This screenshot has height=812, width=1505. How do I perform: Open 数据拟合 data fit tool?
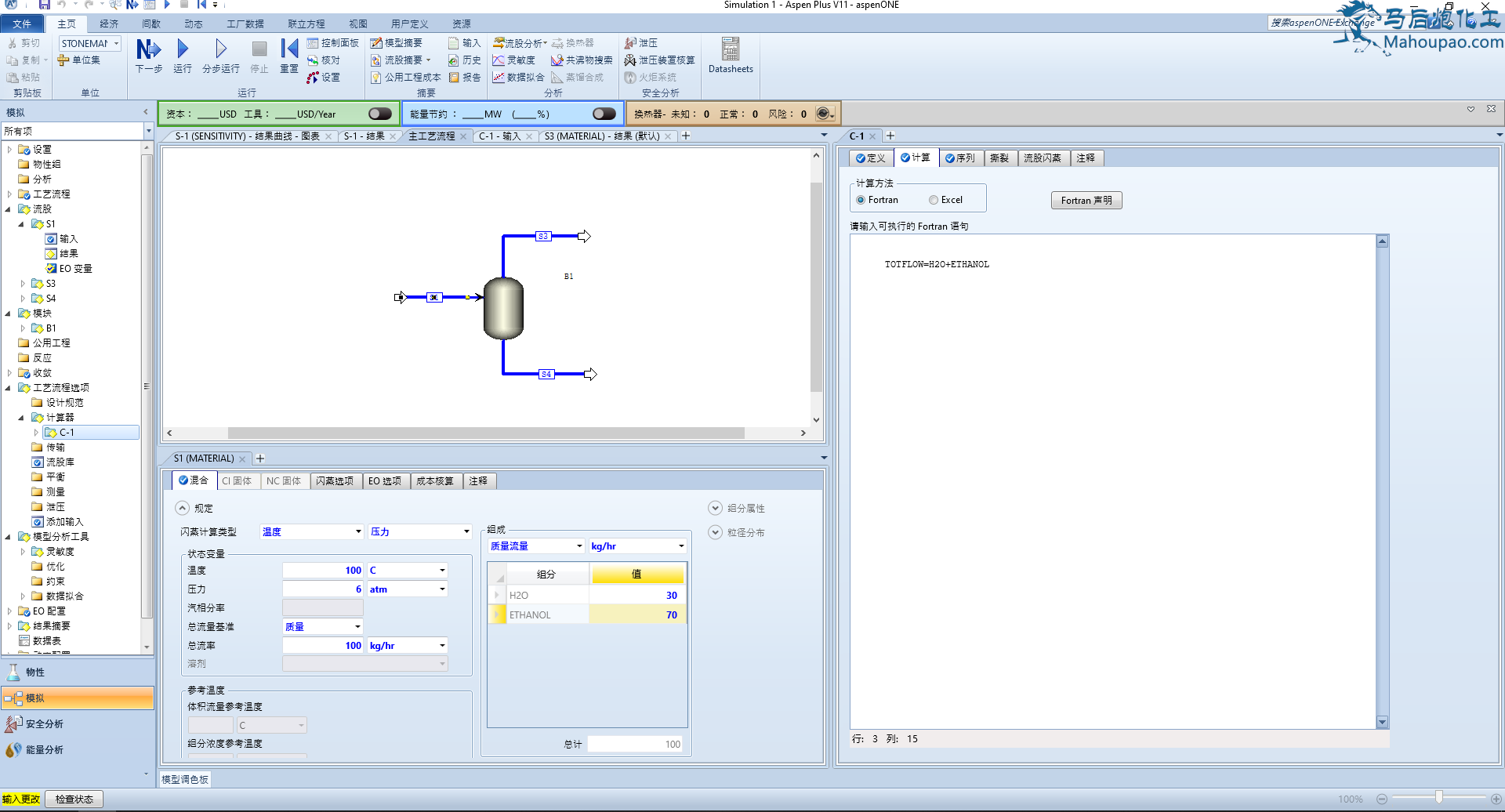click(517, 78)
